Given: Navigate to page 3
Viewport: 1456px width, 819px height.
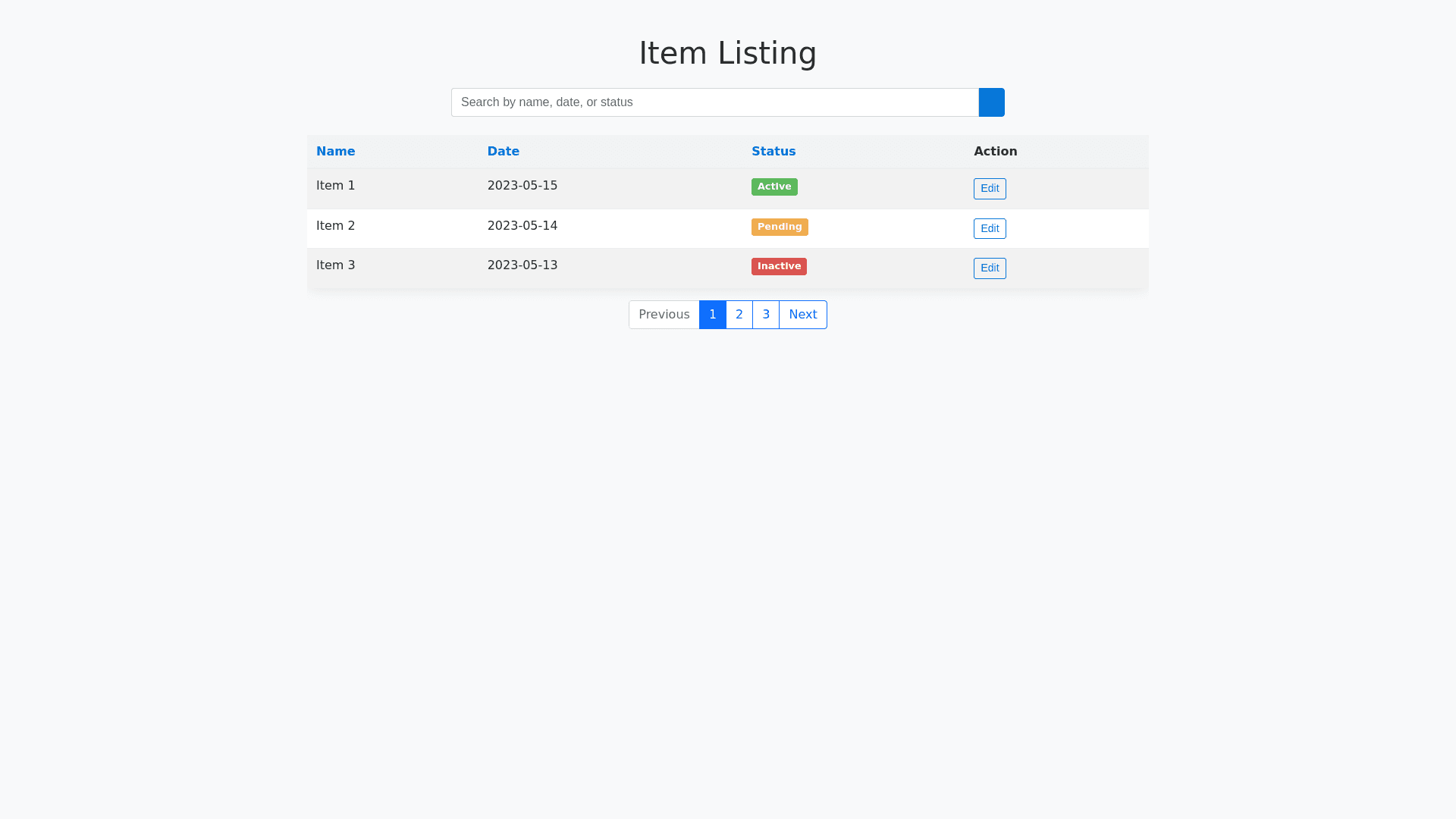Looking at the screenshot, I should click(765, 315).
